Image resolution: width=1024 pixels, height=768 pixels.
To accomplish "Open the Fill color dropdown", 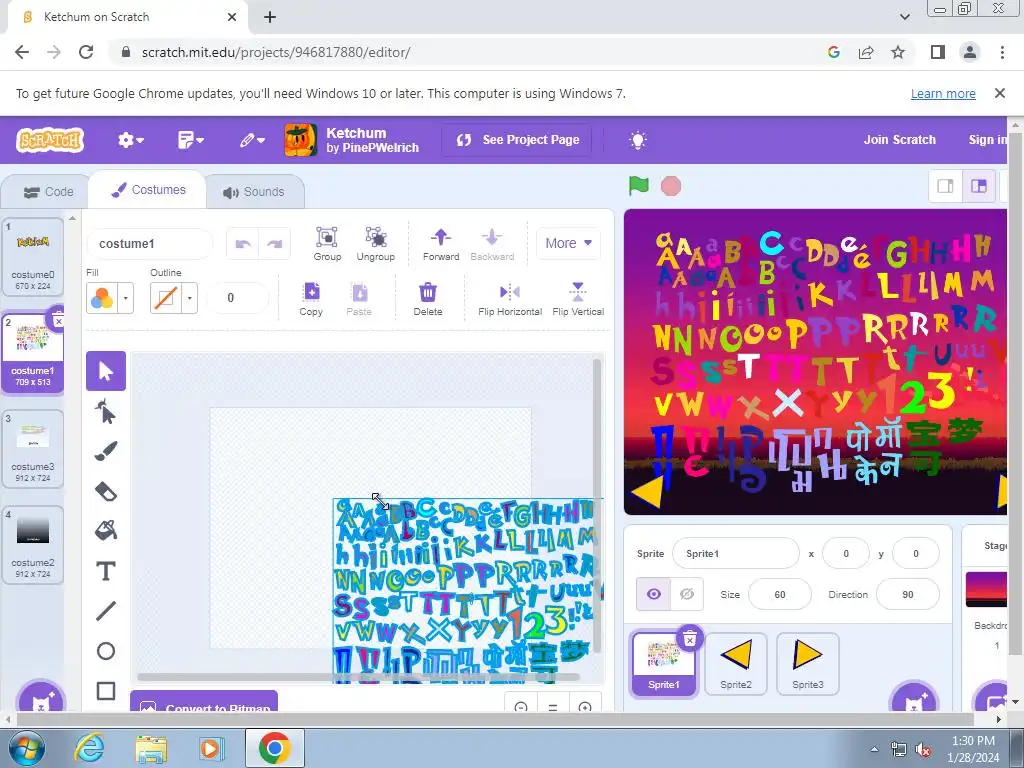I will click(x=125, y=298).
